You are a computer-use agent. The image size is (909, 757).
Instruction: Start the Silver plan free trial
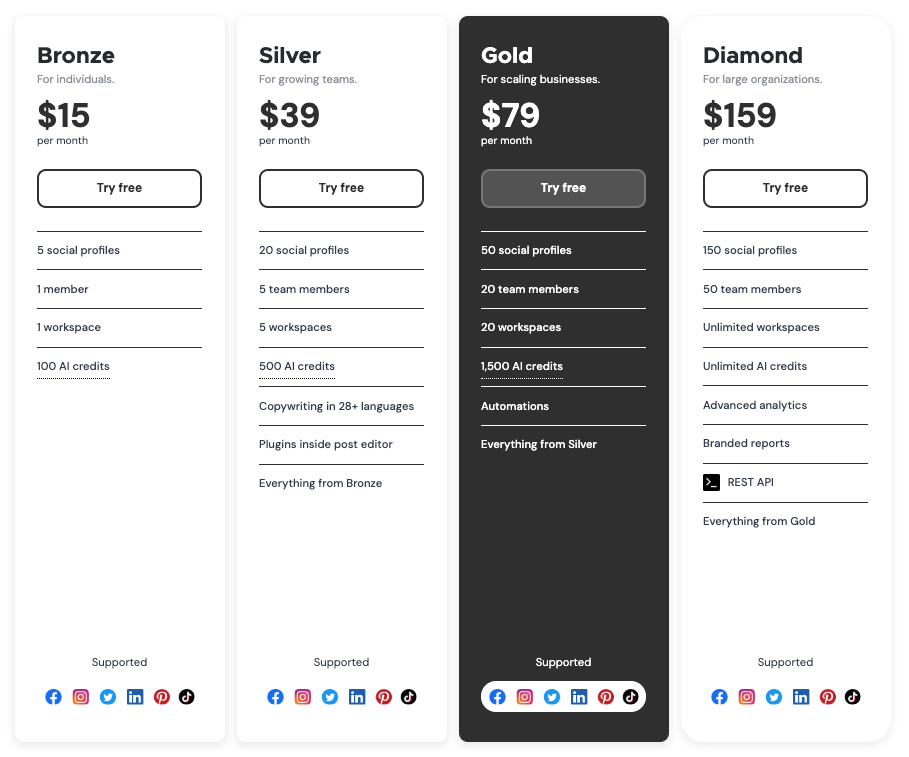pyautogui.click(x=341, y=188)
